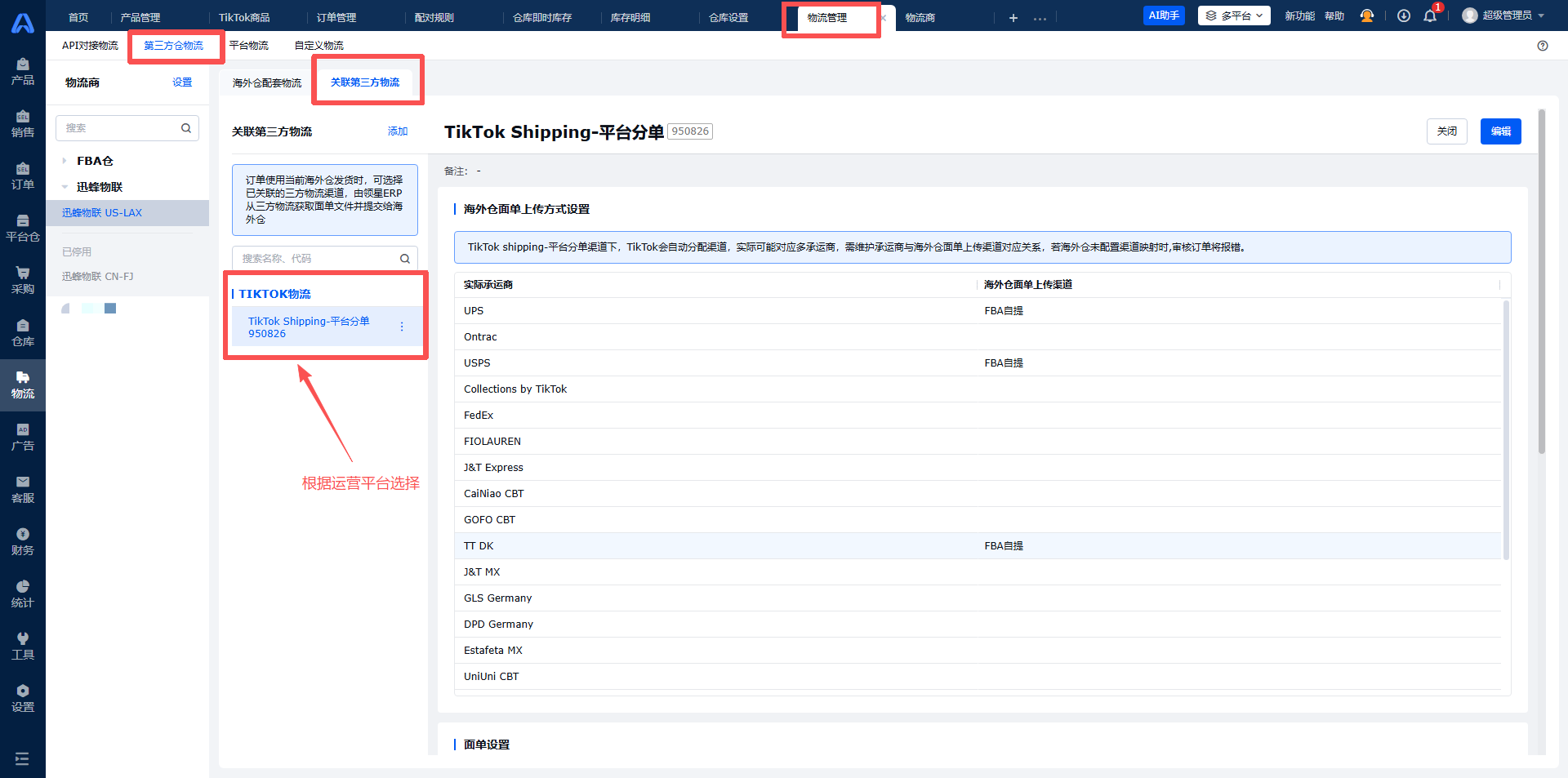This screenshot has height=778, width=1568.
Task: Open the 销售 module in sidebar
Action: (x=23, y=124)
